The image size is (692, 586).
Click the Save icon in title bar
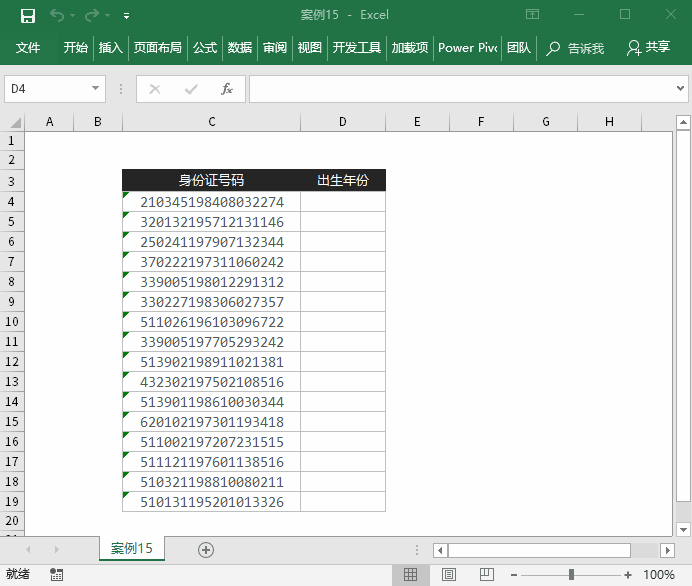click(28, 16)
